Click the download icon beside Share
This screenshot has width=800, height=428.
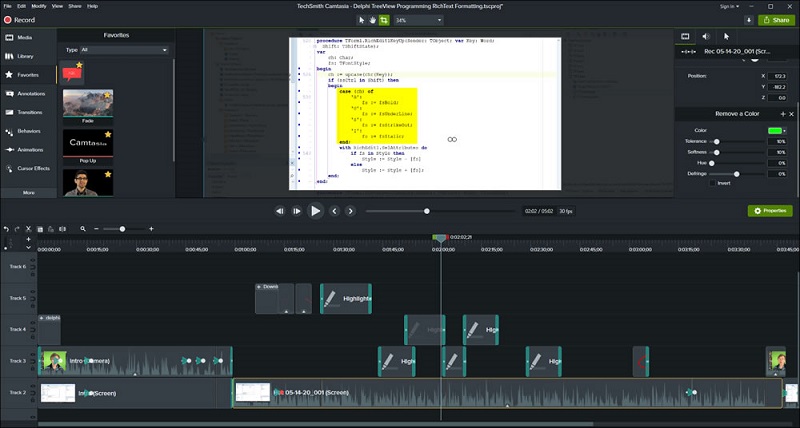pos(749,20)
